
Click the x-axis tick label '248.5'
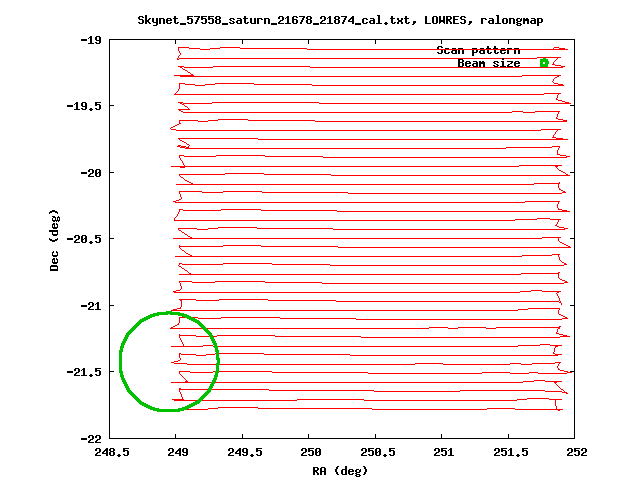click(x=112, y=452)
